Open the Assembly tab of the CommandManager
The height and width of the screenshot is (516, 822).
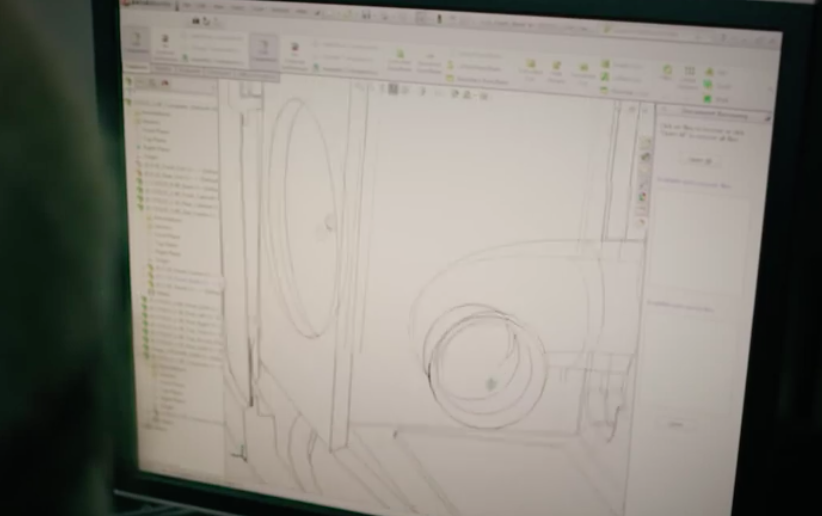pos(137,66)
